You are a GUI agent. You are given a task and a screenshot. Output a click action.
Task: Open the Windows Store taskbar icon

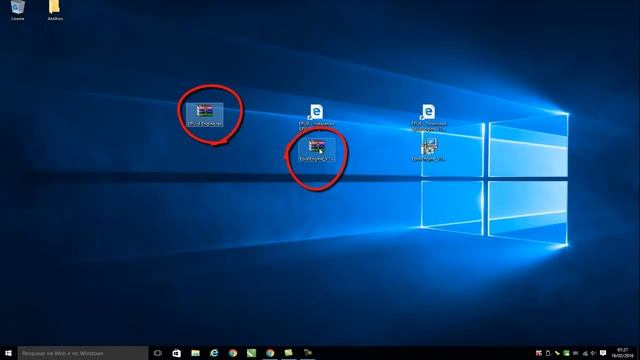pos(176,353)
